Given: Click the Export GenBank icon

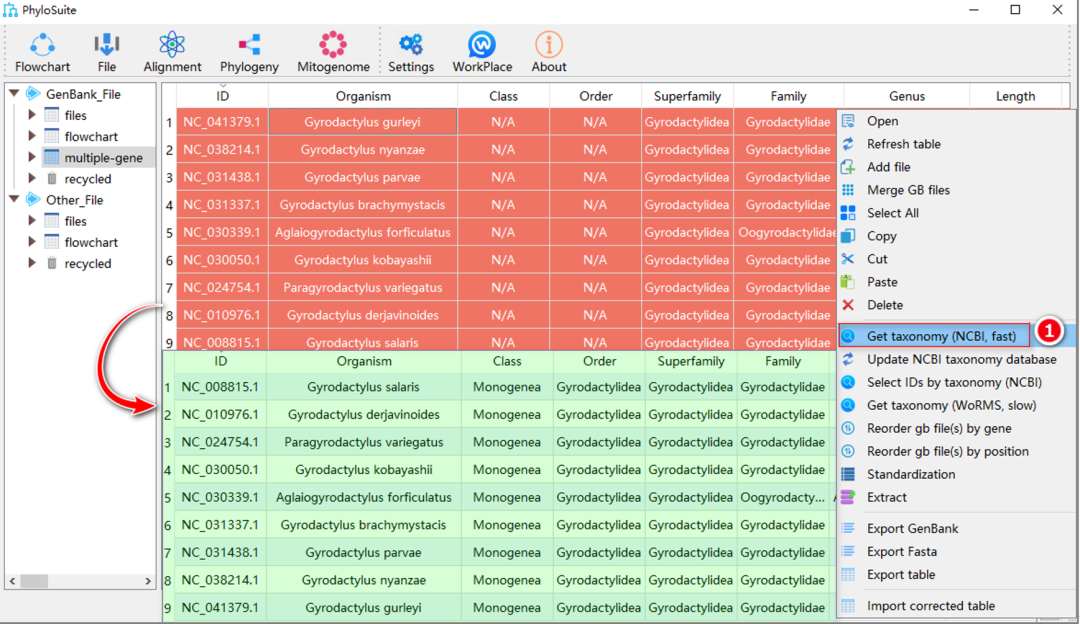Looking at the screenshot, I should 849,528.
